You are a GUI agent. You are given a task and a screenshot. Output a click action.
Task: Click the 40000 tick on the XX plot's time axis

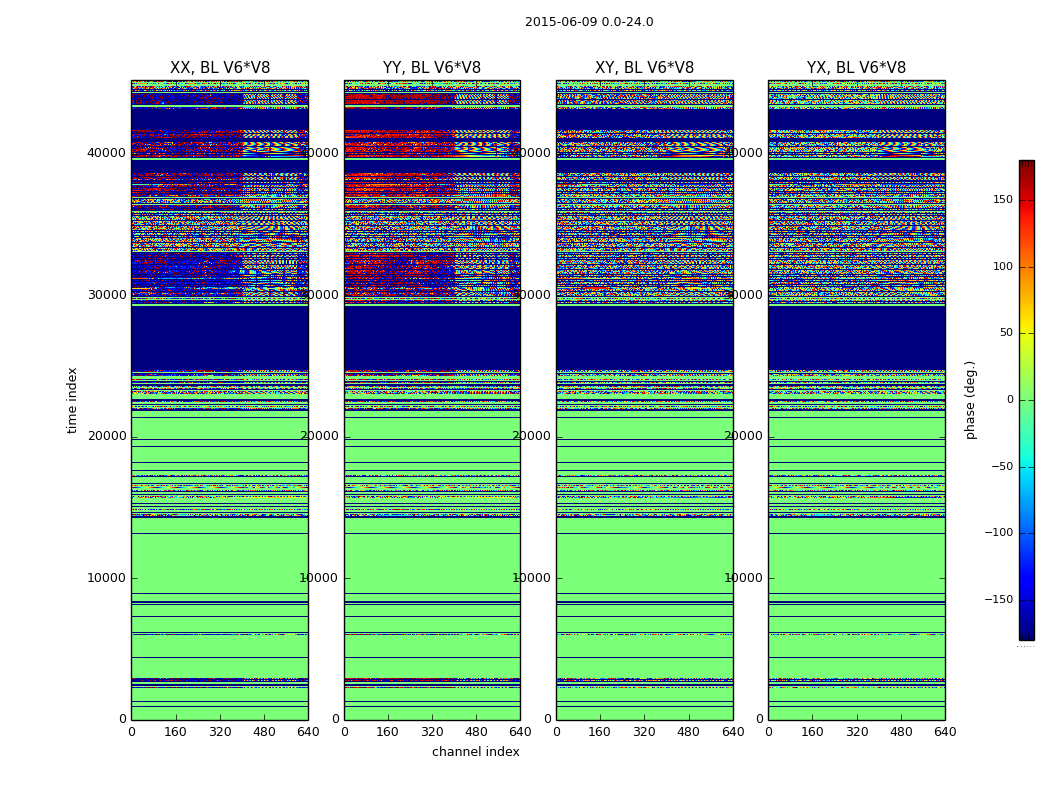click(107, 153)
